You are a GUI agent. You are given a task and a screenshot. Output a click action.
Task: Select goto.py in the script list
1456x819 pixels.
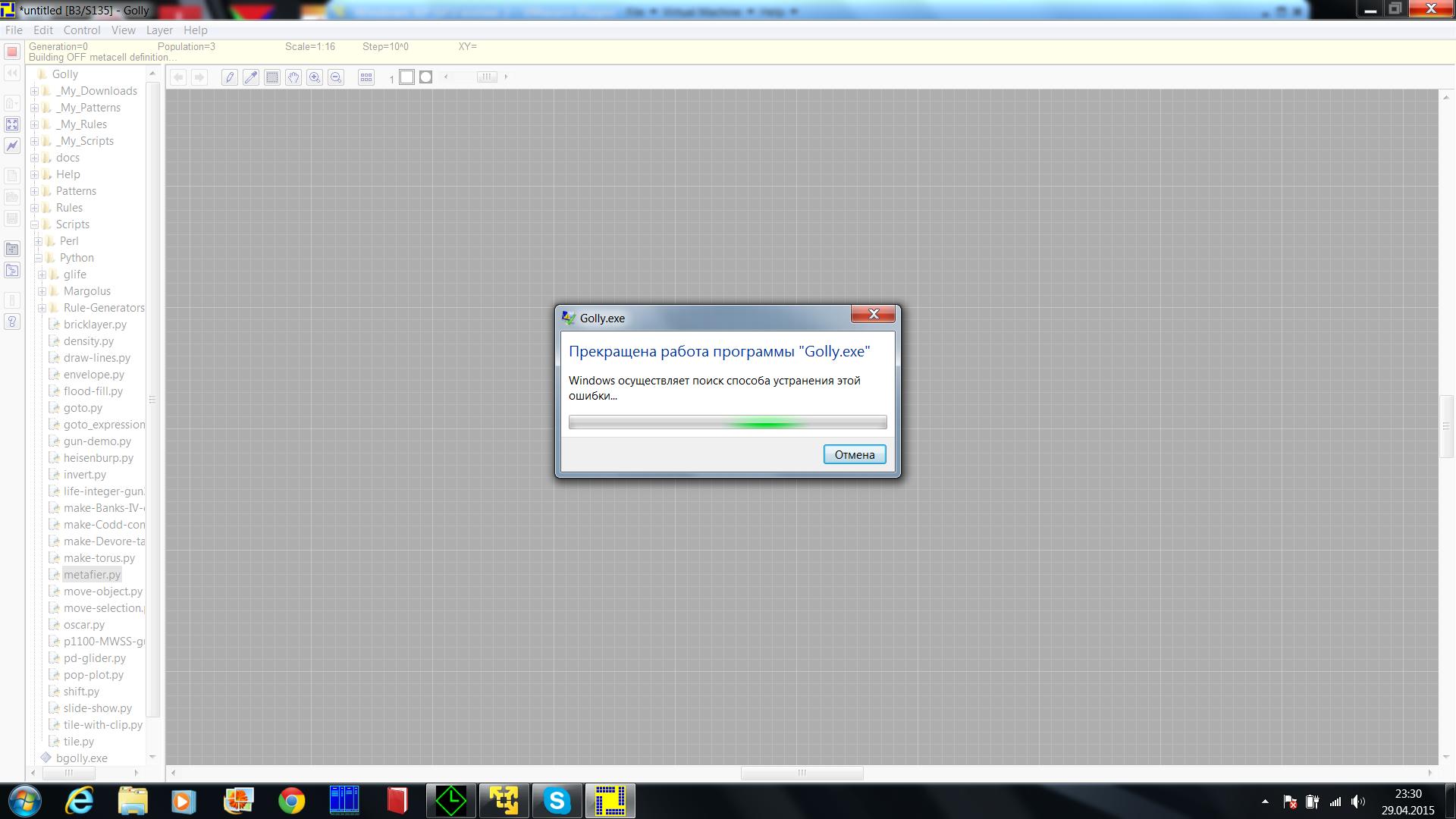(x=83, y=408)
